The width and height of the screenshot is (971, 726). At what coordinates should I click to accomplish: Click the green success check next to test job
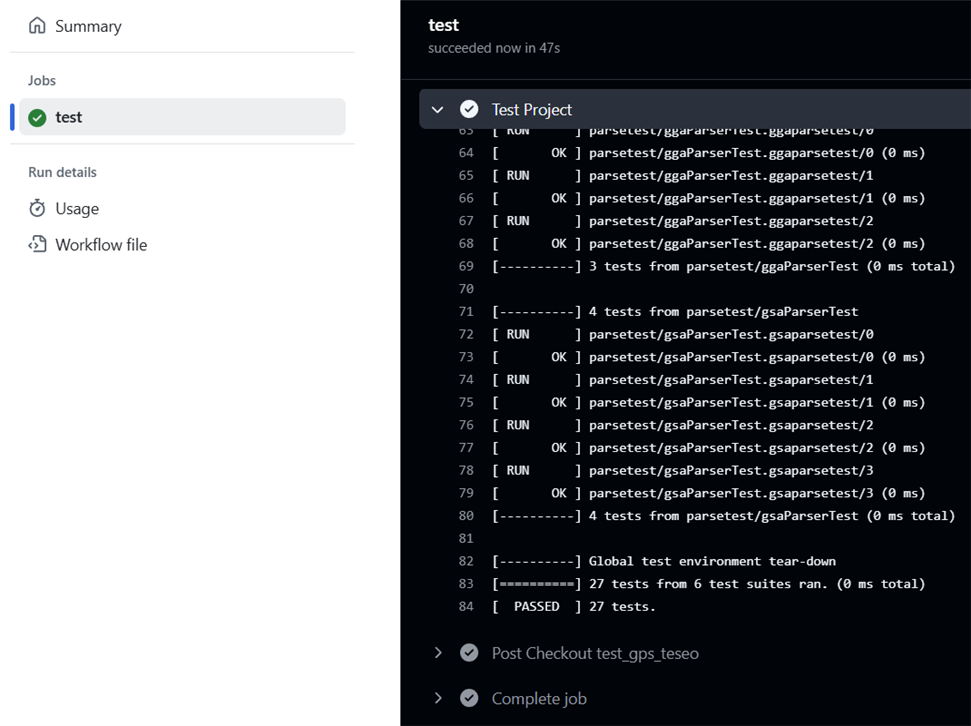pos(37,118)
